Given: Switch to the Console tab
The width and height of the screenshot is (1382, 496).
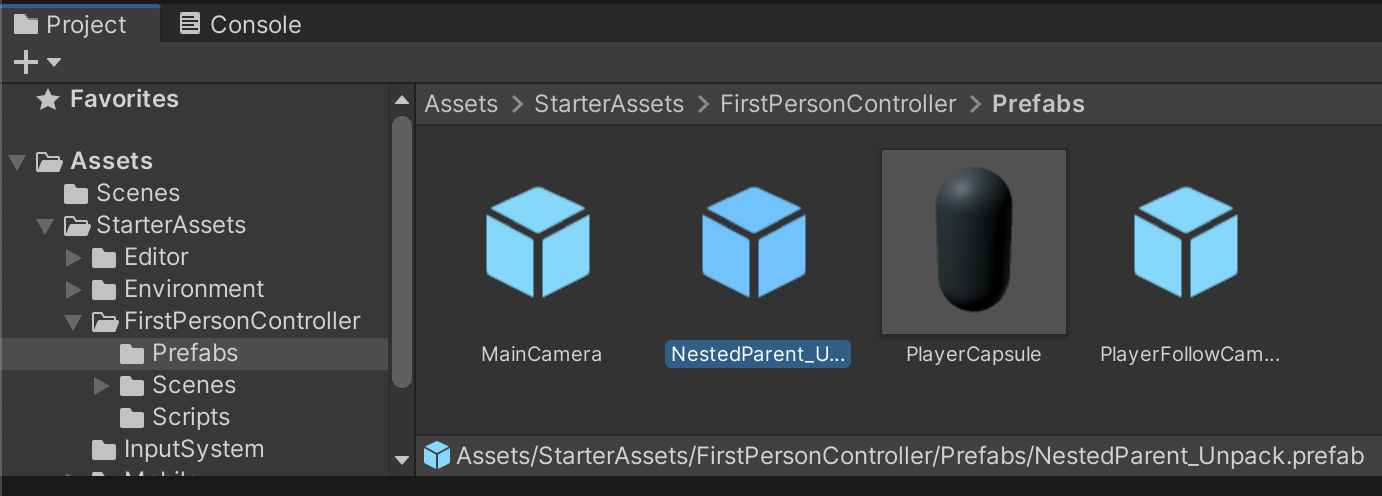Looking at the screenshot, I should (240, 24).
